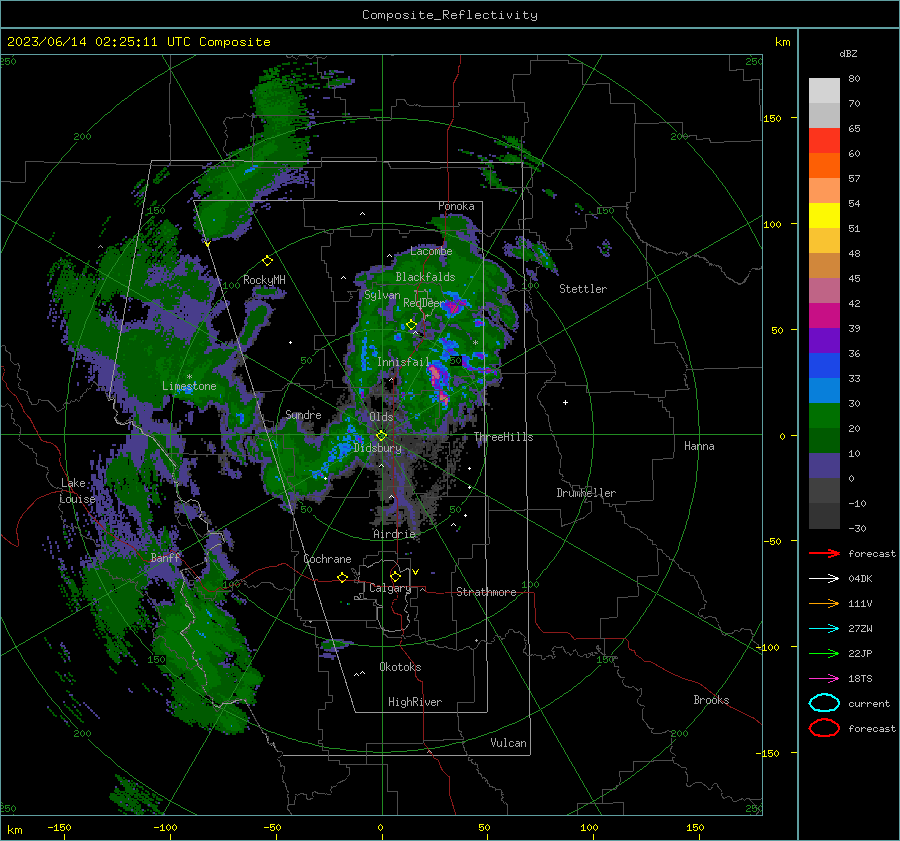Select the Ponoka city label
The image size is (900, 841).
tap(456, 206)
